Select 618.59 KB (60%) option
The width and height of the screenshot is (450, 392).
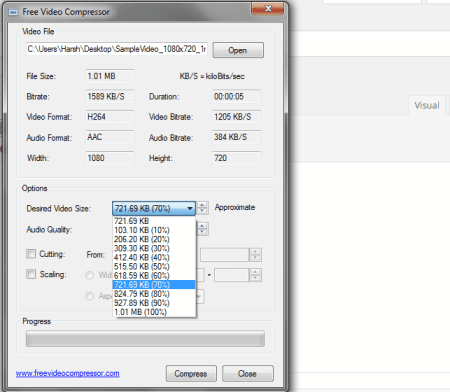tap(154, 276)
